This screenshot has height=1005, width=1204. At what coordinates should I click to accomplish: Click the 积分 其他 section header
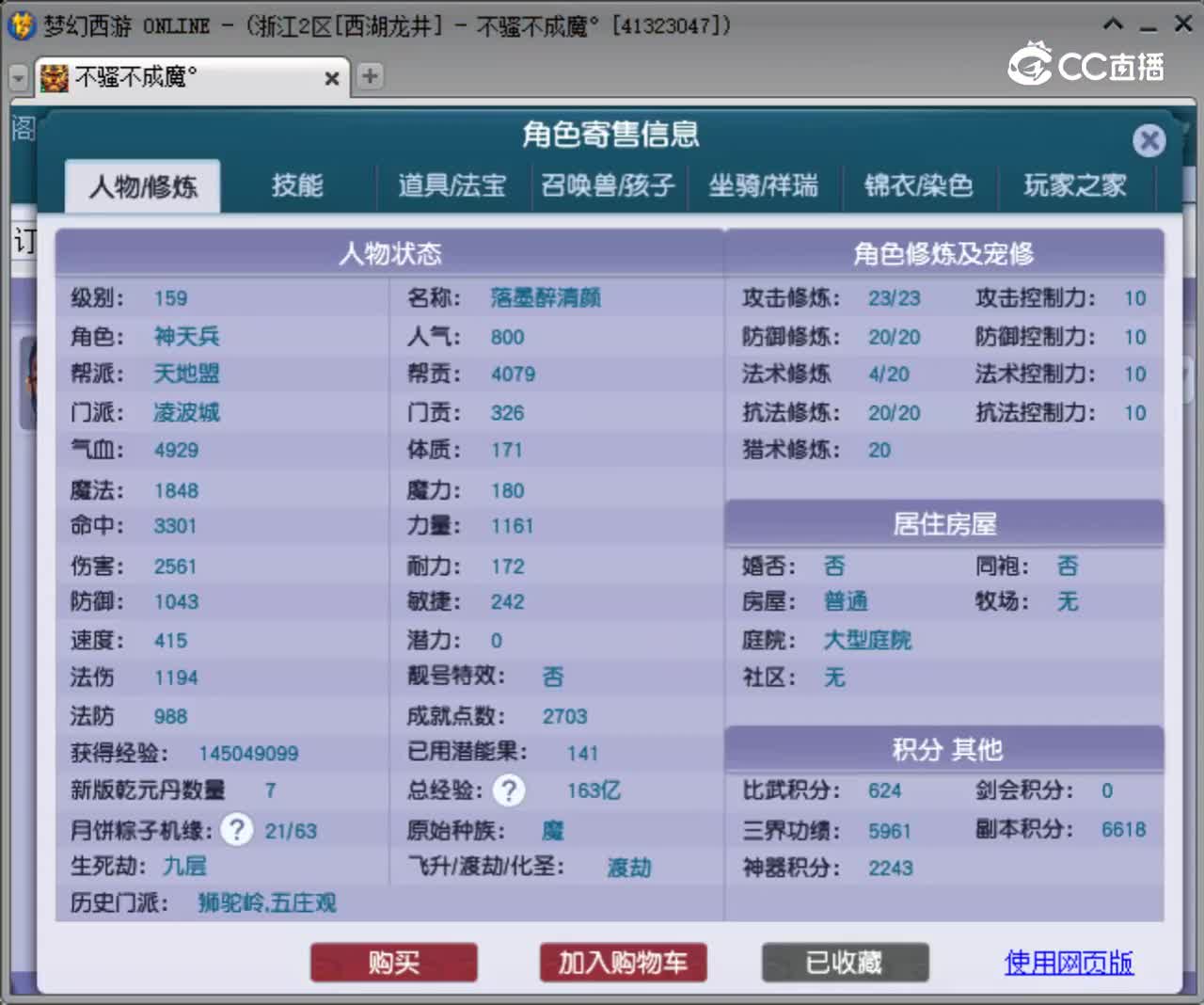point(943,750)
